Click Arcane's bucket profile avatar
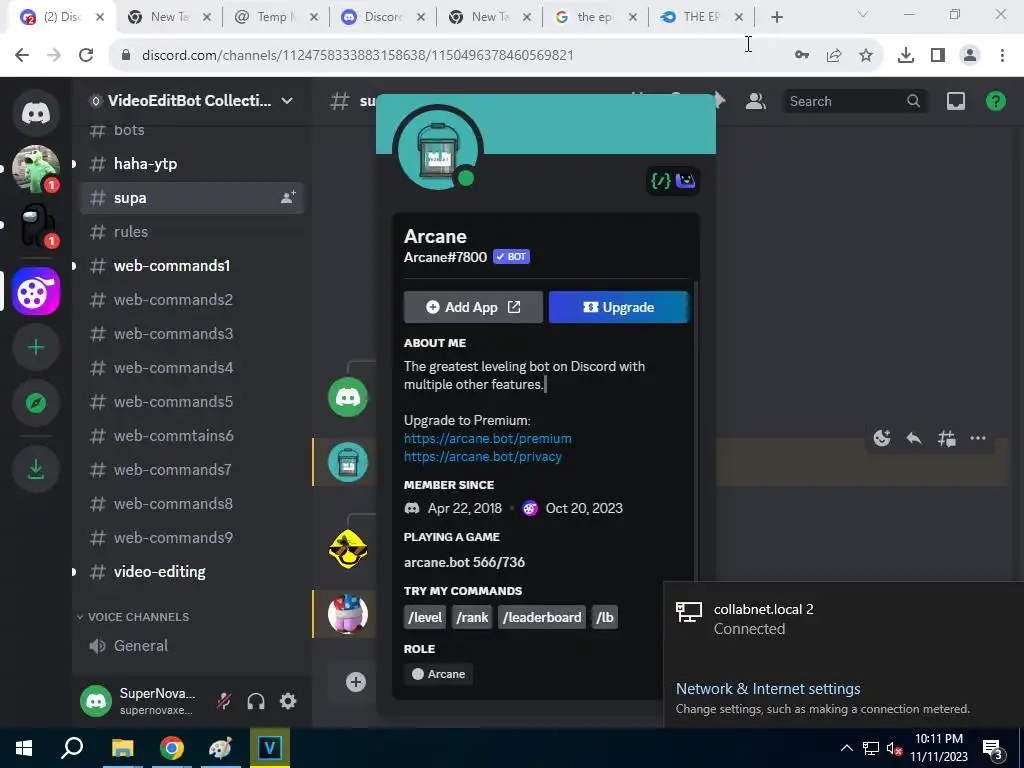 point(438,150)
